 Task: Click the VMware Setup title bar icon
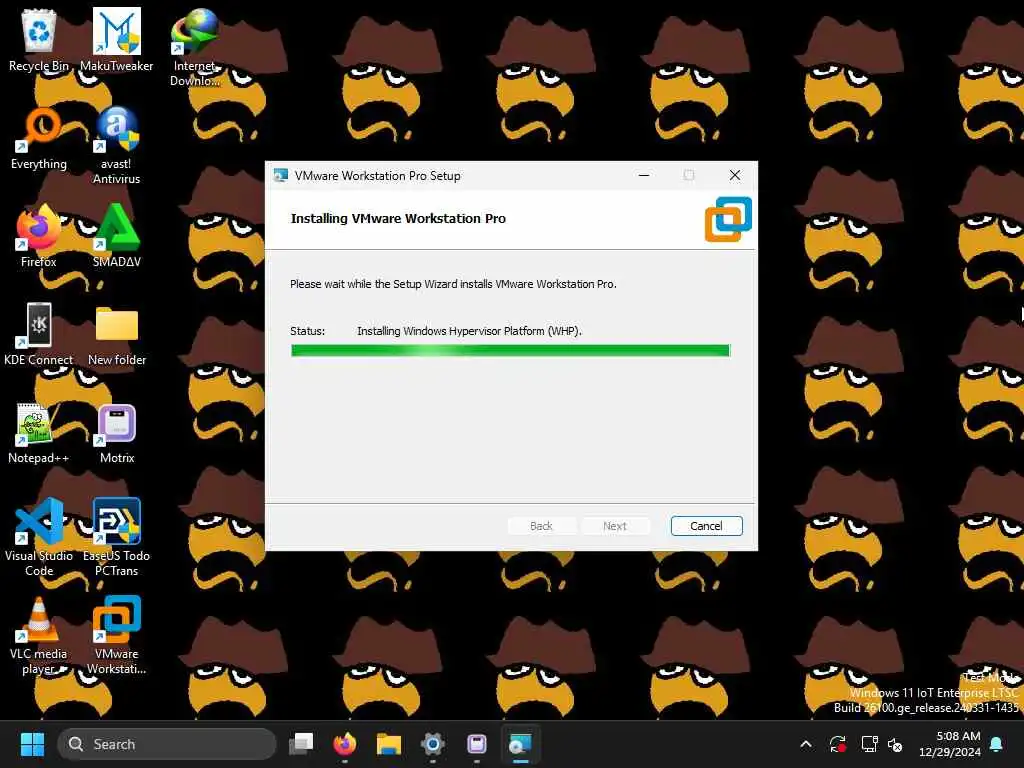[x=281, y=175]
